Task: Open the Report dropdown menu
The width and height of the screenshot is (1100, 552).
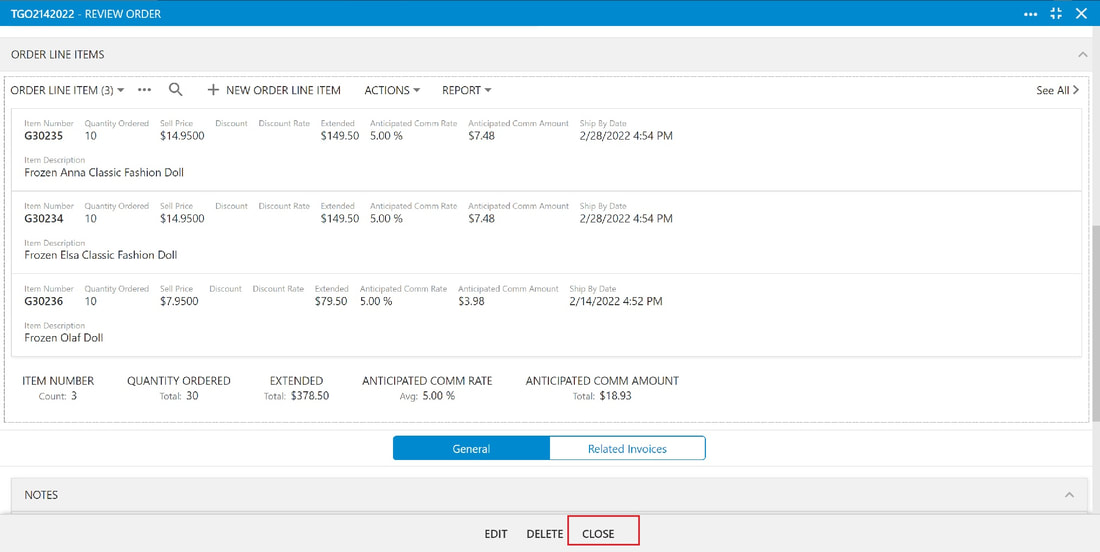Action: pos(467,90)
